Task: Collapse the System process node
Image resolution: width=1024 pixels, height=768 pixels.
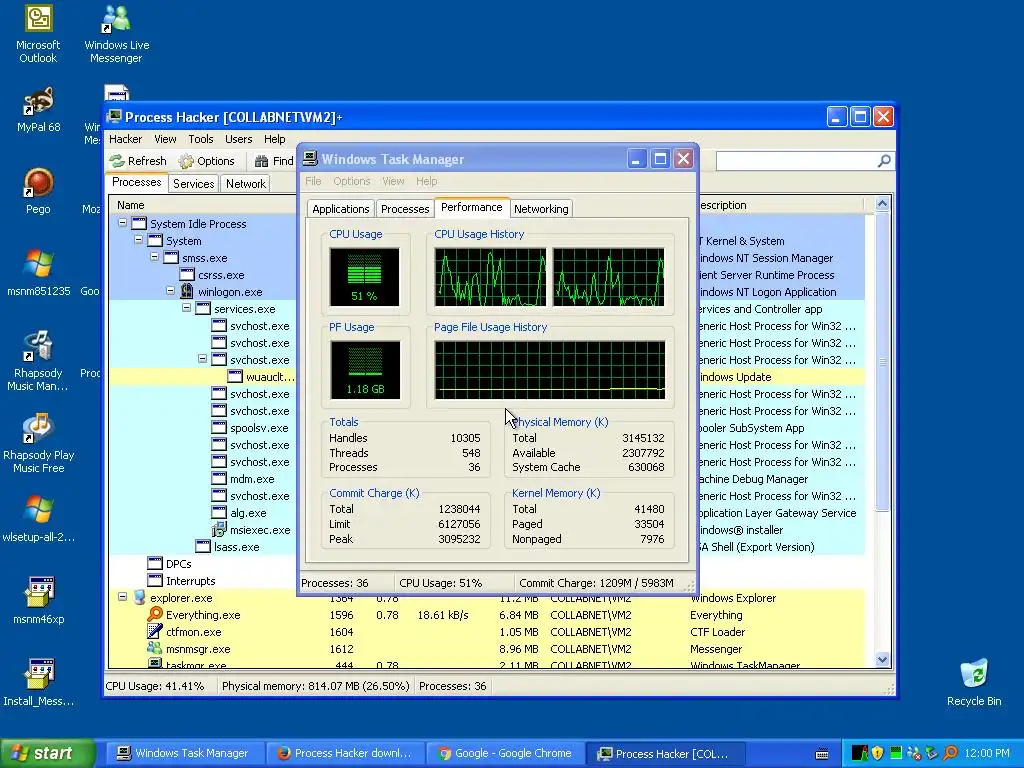Action: click(x=138, y=240)
